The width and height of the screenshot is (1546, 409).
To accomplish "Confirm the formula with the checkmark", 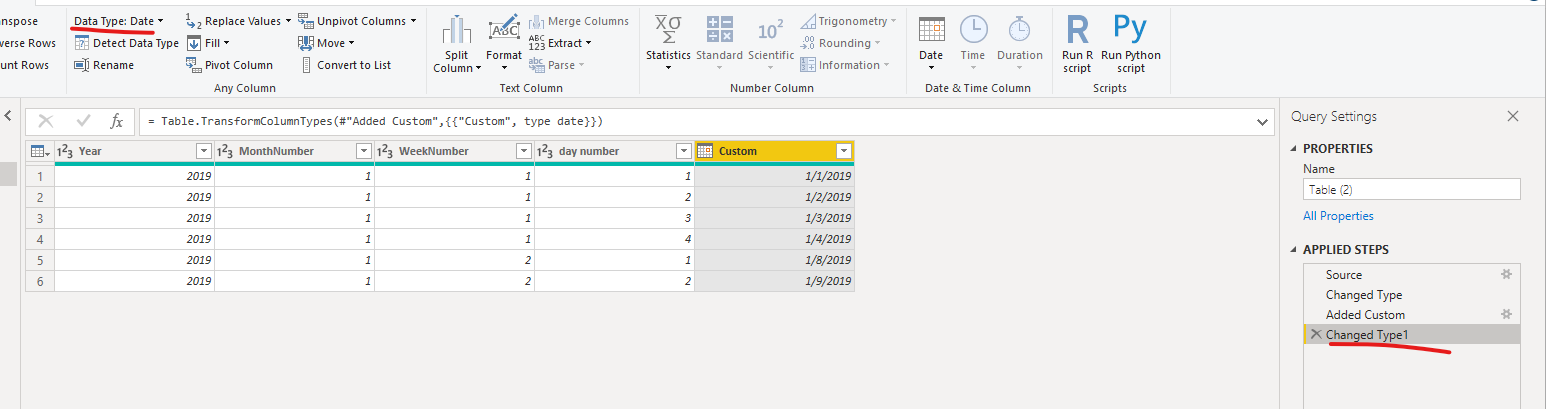I will tap(83, 121).
